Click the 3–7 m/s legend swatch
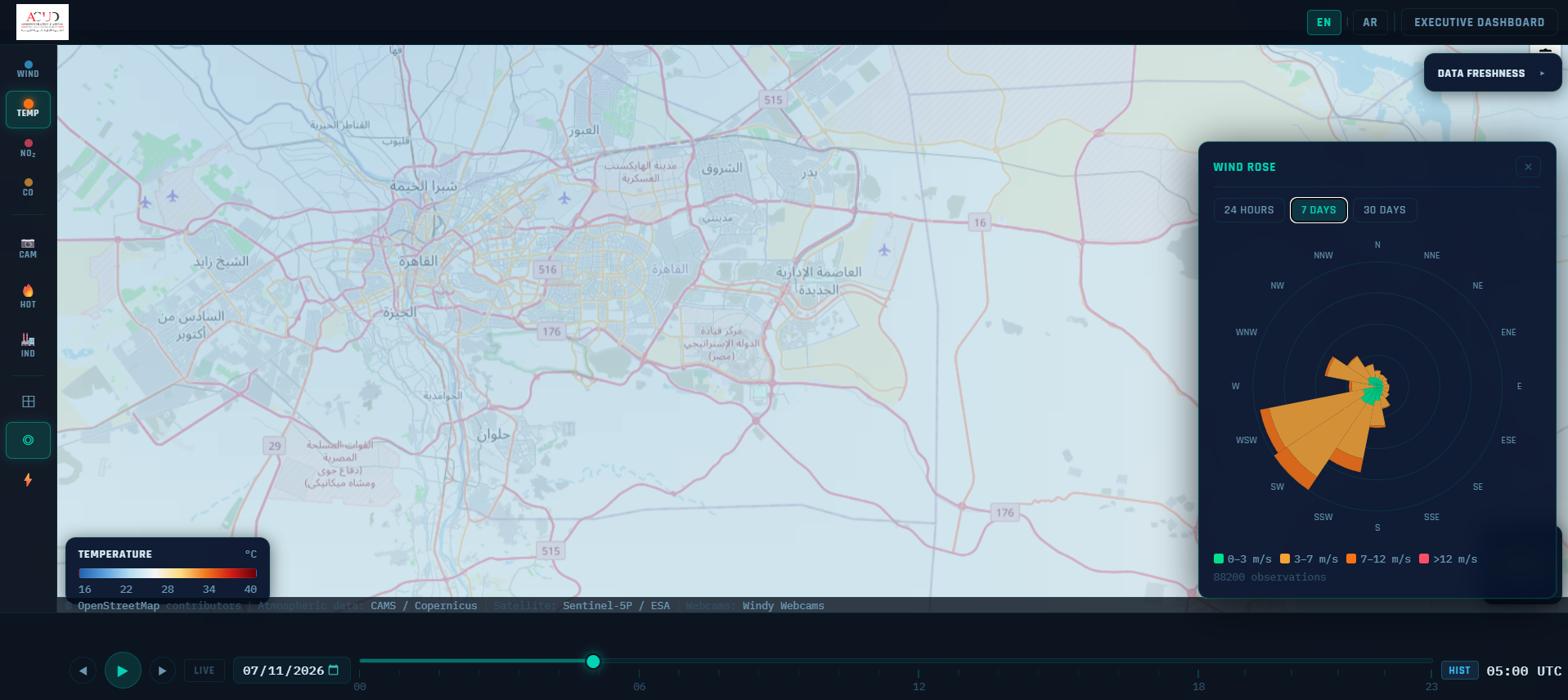This screenshot has height=700, width=1568. click(x=1285, y=559)
